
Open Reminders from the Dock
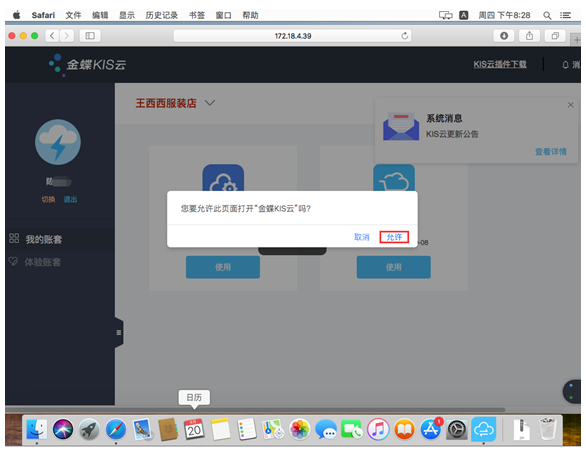point(247,429)
